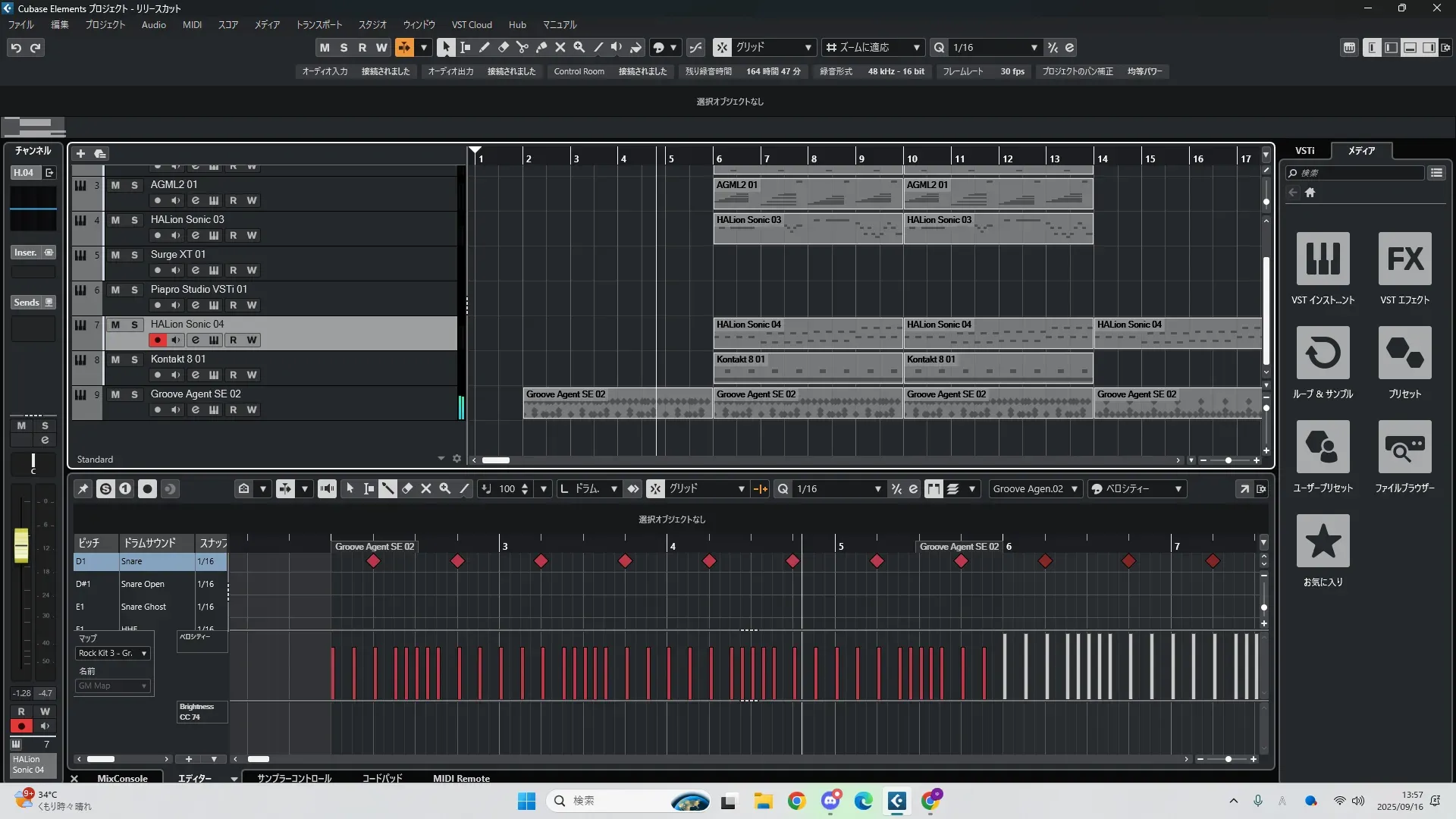The image size is (1456, 819).
Task: Click the Favorites star tile
Action: pos(1323,541)
